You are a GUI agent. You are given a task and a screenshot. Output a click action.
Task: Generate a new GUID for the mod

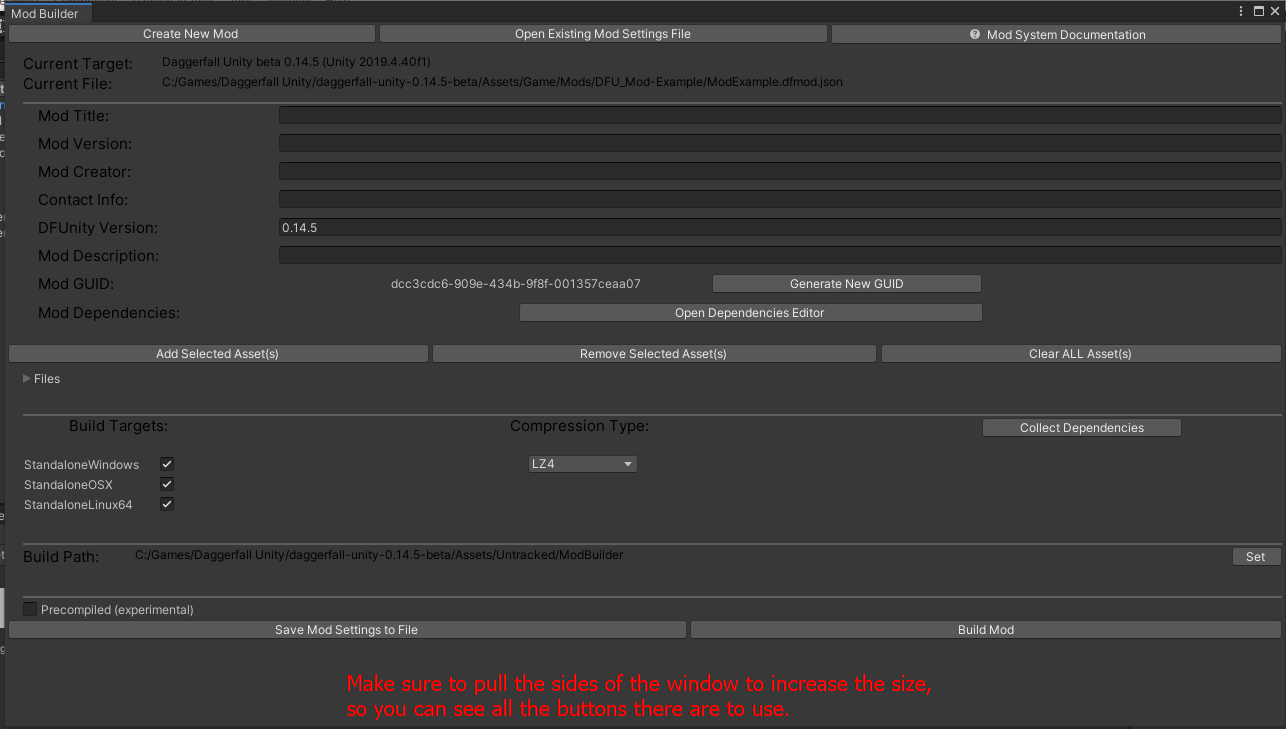(x=847, y=284)
